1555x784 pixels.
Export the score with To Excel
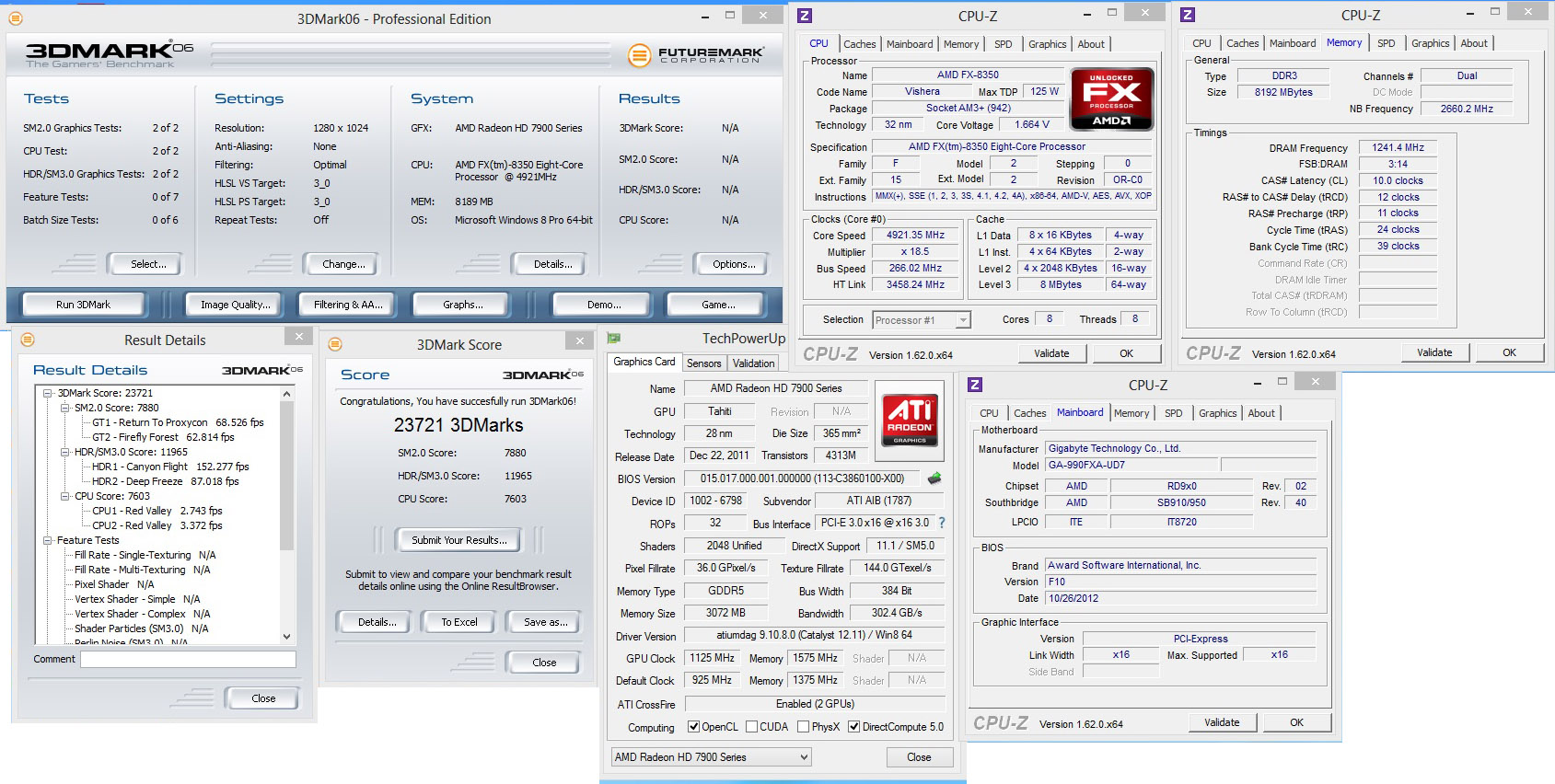click(459, 622)
